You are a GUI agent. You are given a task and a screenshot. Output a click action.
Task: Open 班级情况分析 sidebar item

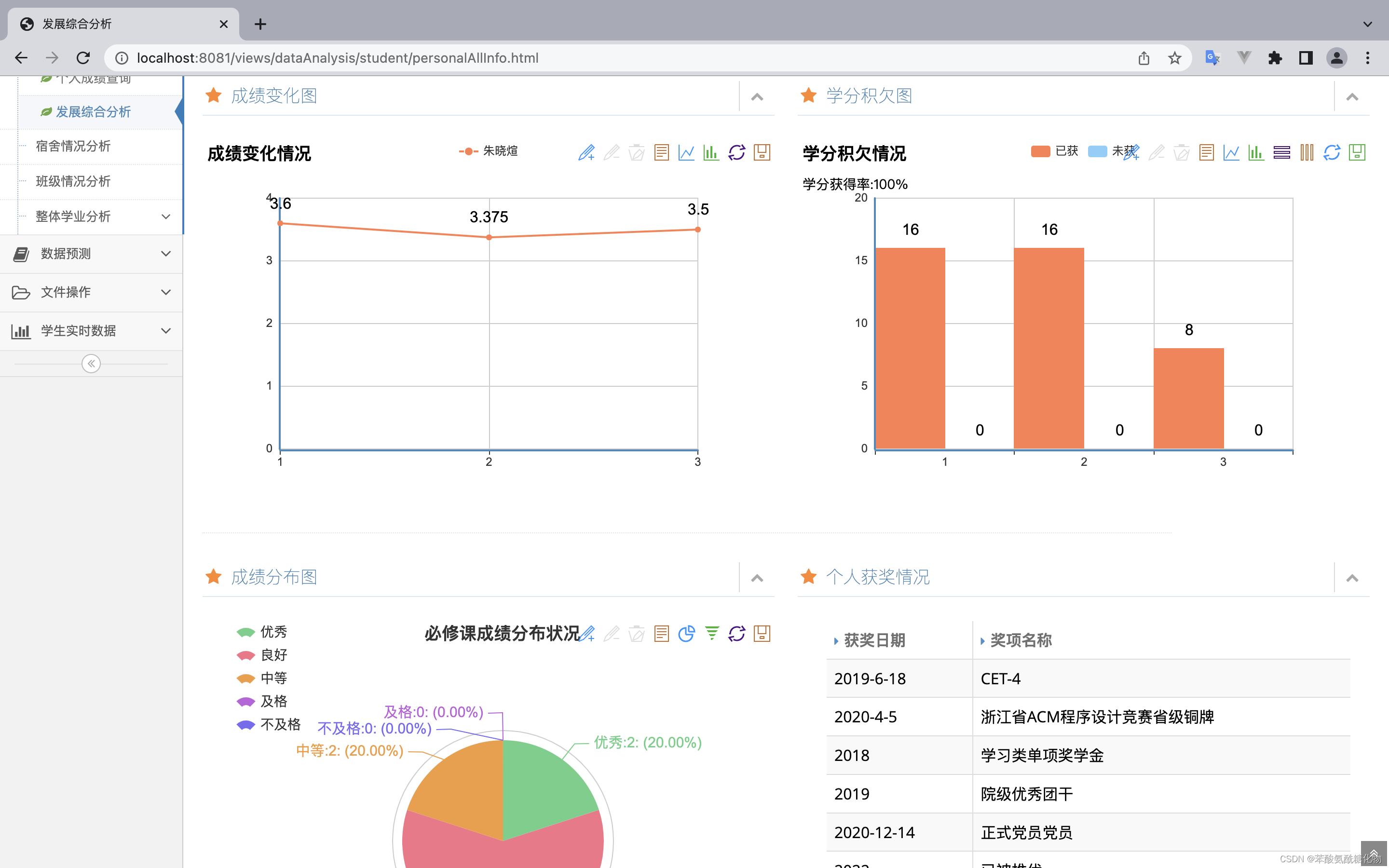(73, 181)
